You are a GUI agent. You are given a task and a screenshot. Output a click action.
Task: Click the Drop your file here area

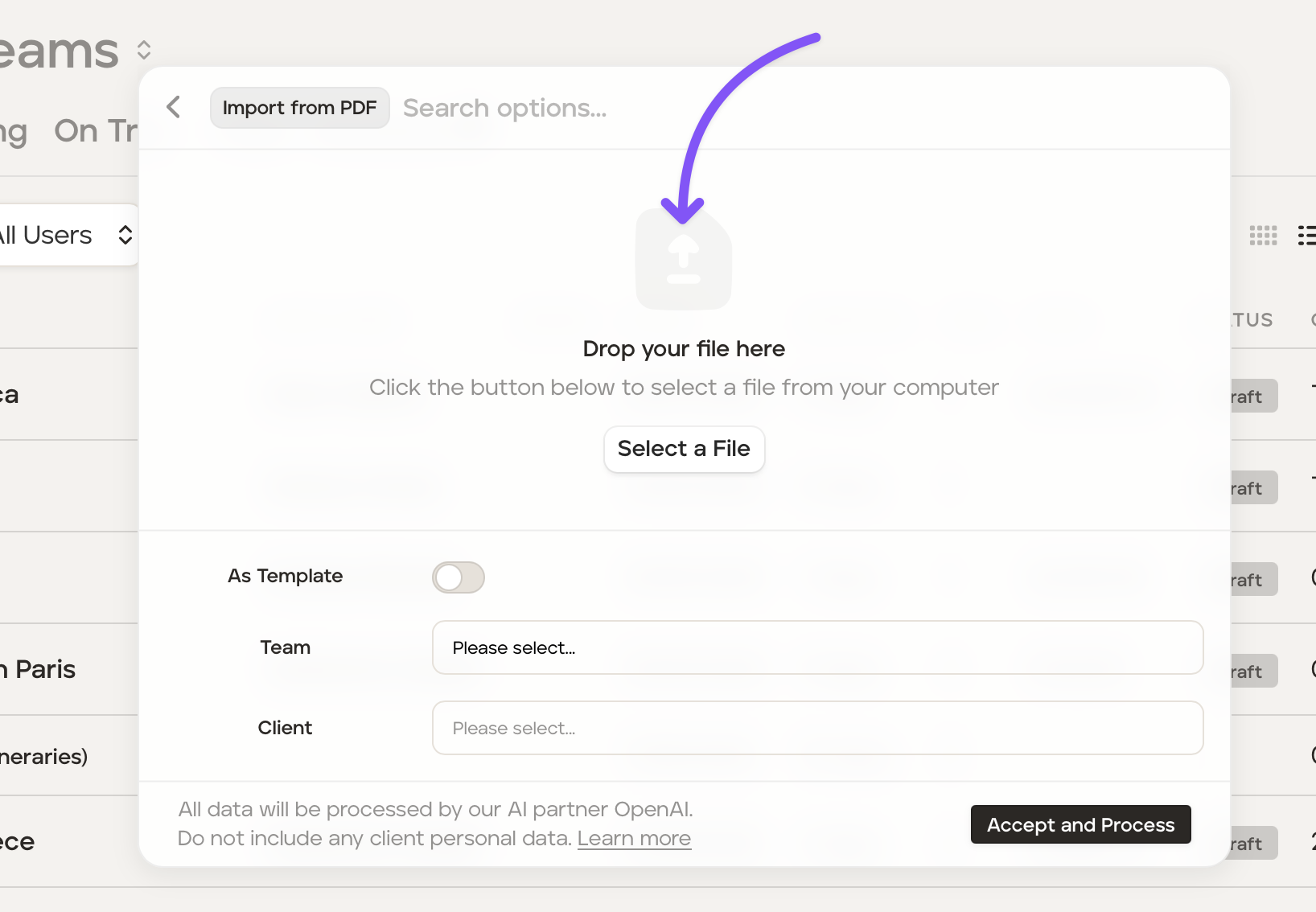pyautogui.click(x=684, y=348)
